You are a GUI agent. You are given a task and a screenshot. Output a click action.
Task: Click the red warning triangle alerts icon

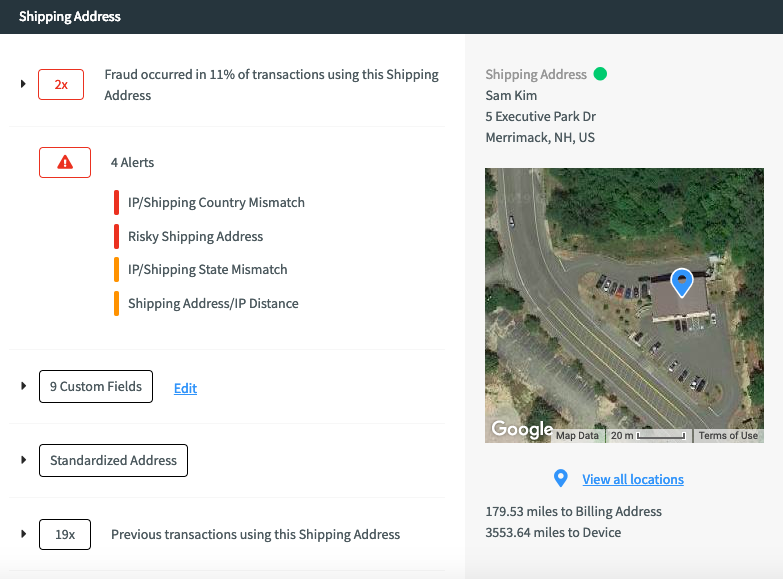tap(65, 162)
